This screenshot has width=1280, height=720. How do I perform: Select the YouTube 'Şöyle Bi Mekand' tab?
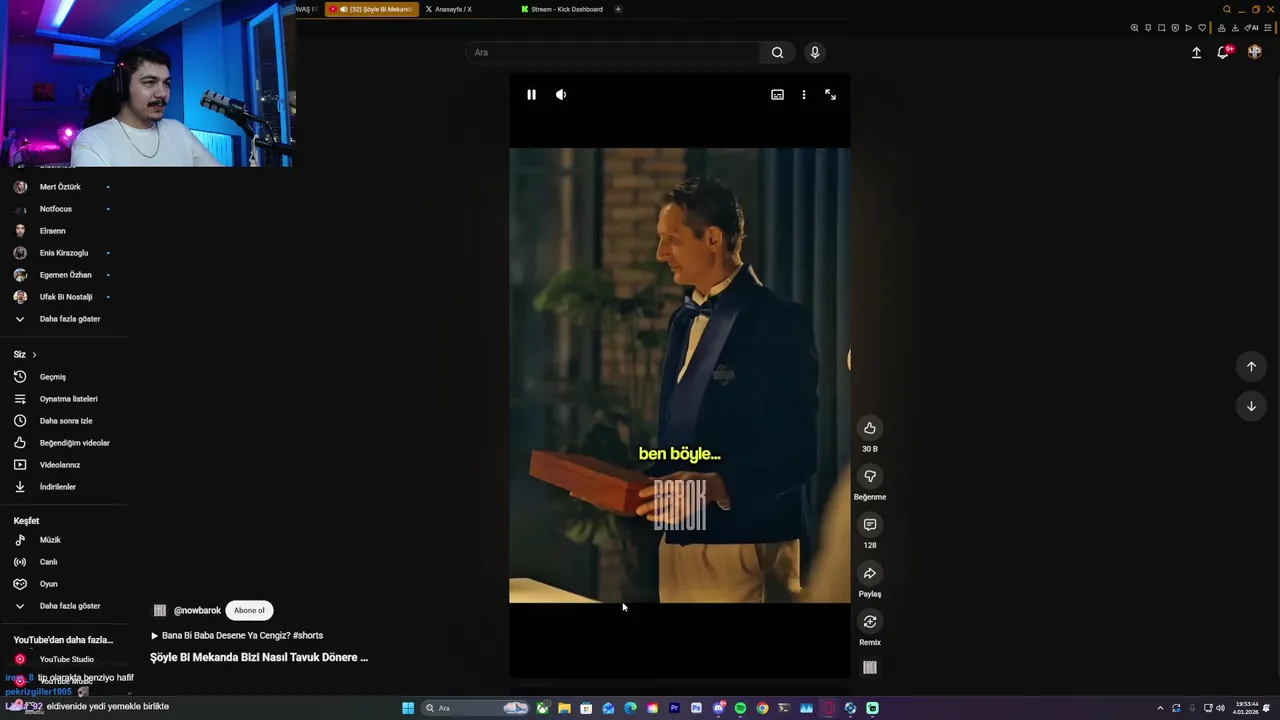(372, 9)
